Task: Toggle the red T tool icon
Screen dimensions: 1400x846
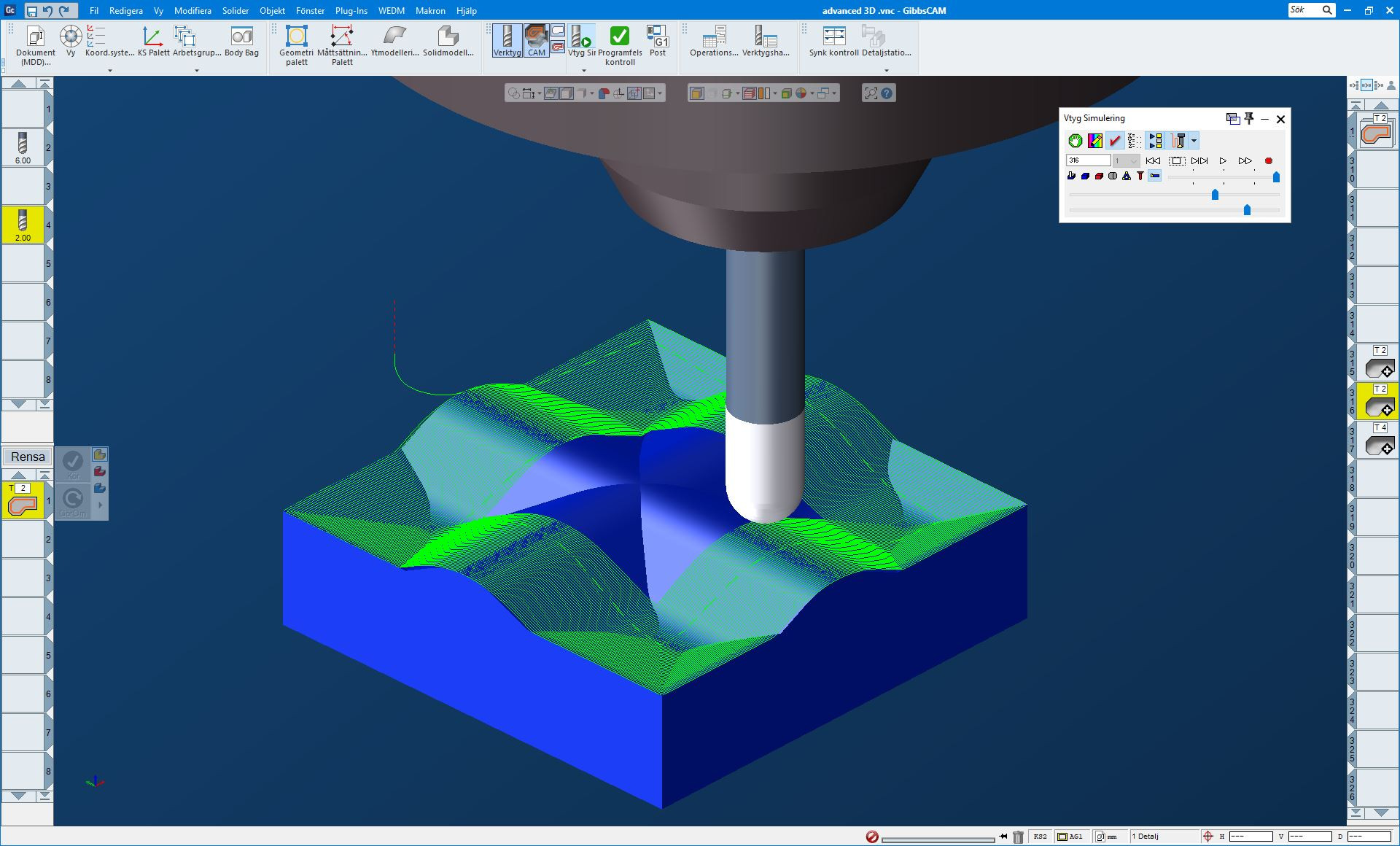Action: tap(1140, 176)
